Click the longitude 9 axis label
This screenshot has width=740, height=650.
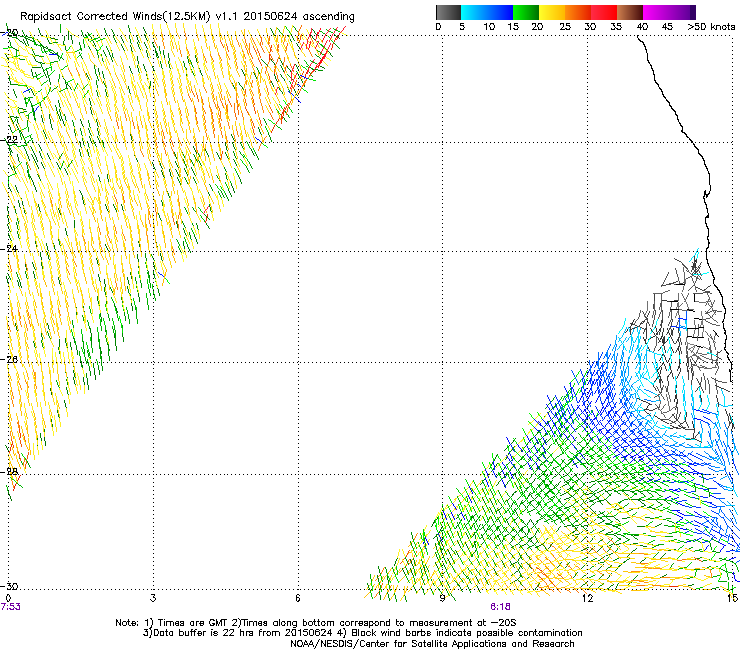point(442,598)
